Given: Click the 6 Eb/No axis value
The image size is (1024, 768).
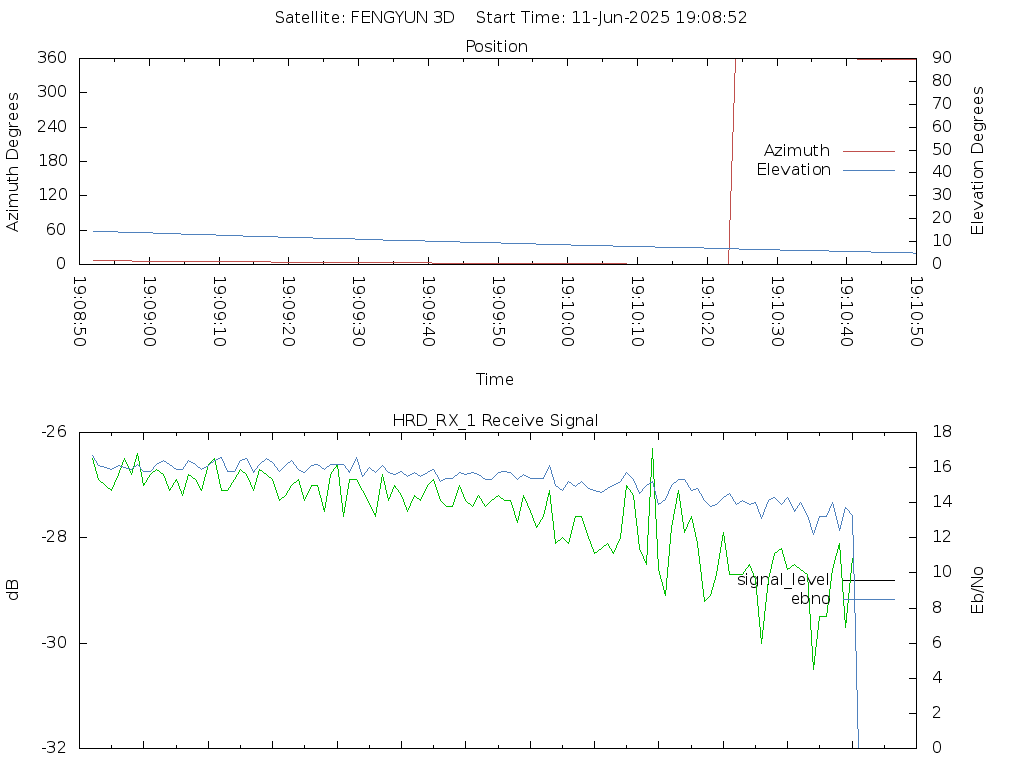Looking at the screenshot, I should 937,643.
